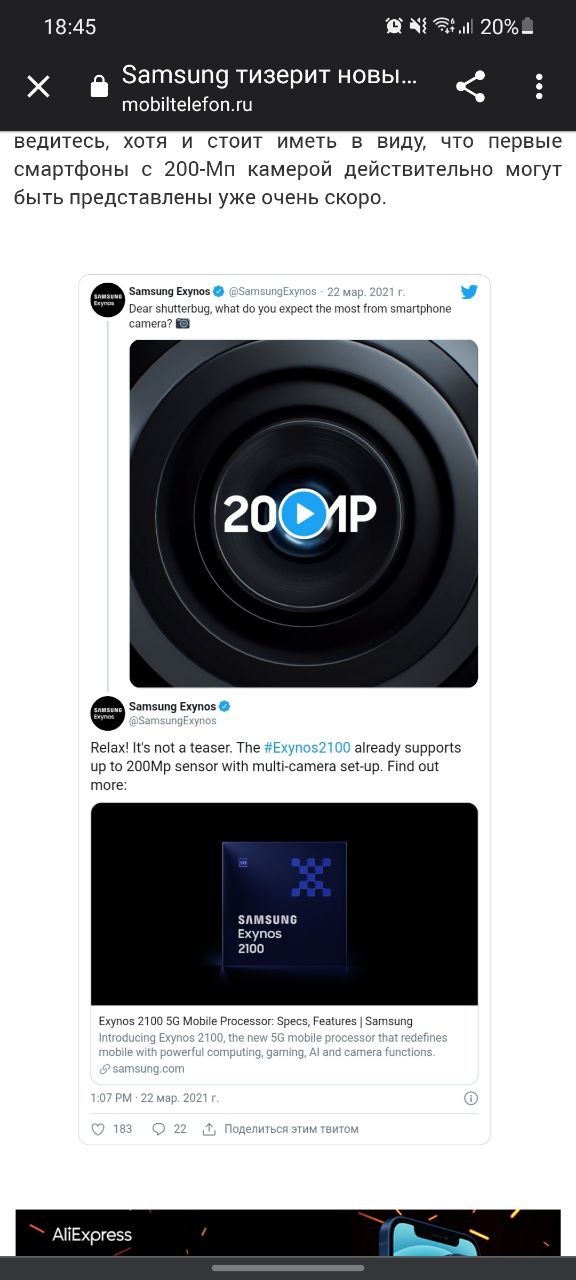Open the Twitter bird logo
The width and height of the screenshot is (576, 1280).
click(x=469, y=292)
